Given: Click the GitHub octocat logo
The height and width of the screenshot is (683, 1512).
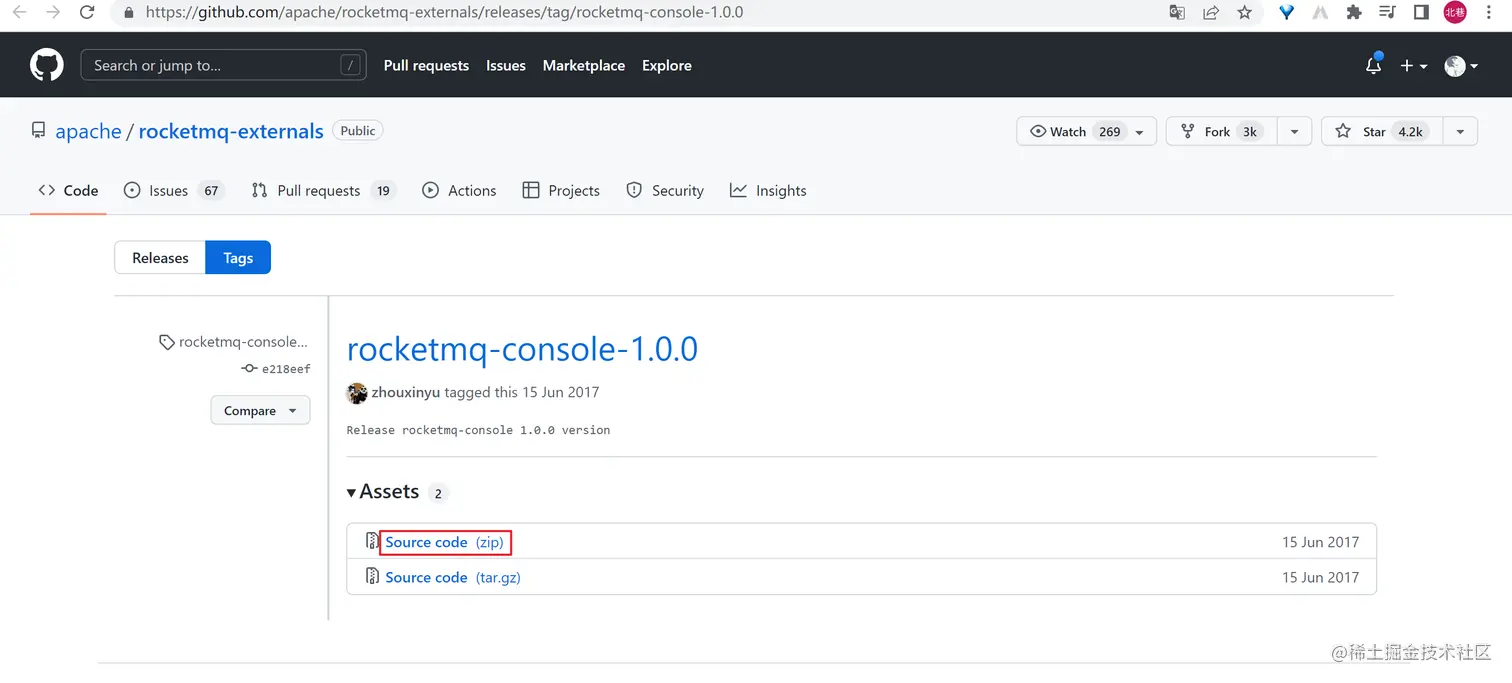Looking at the screenshot, I should (x=46, y=65).
